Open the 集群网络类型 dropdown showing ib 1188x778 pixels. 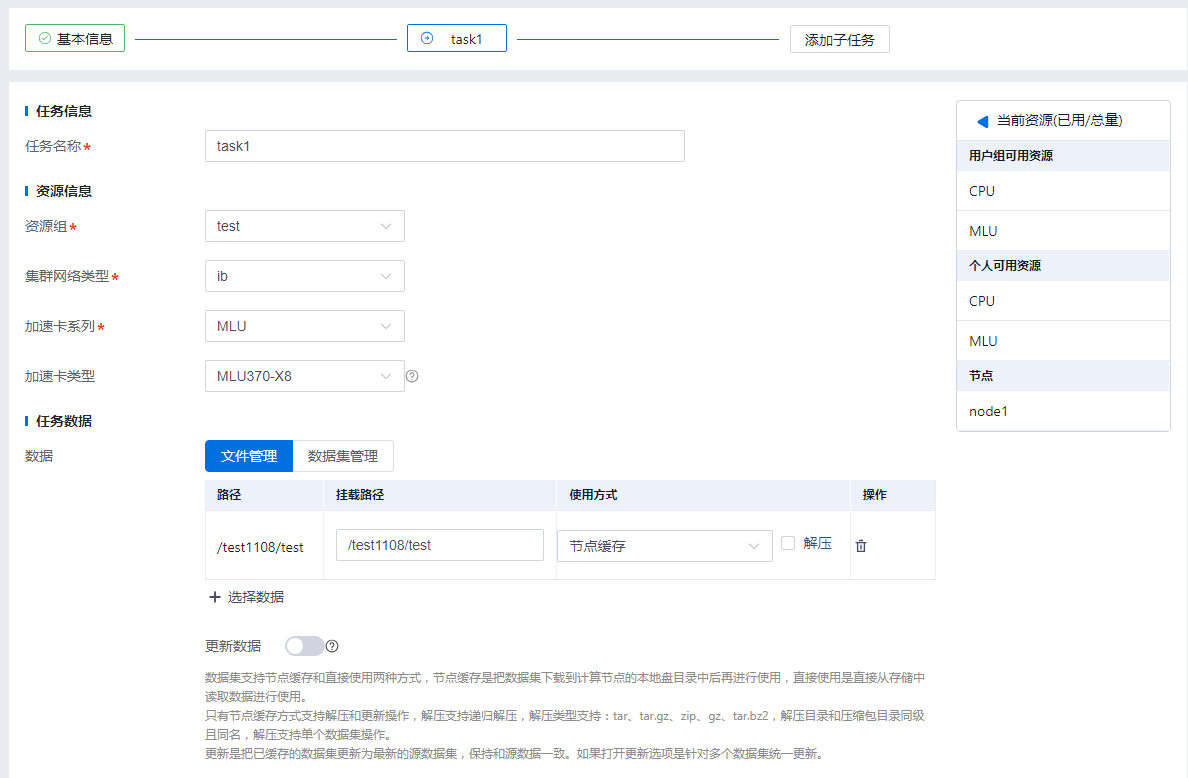(x=304, y=276)
